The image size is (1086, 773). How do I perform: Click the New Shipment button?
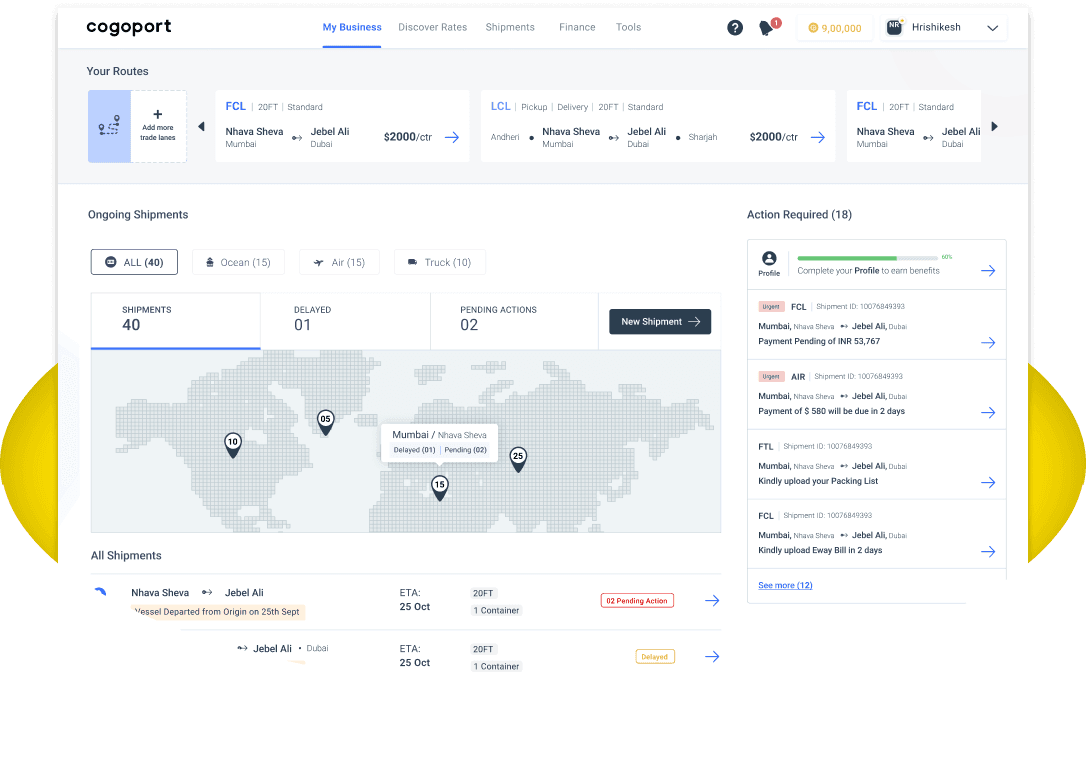[660, 321]
